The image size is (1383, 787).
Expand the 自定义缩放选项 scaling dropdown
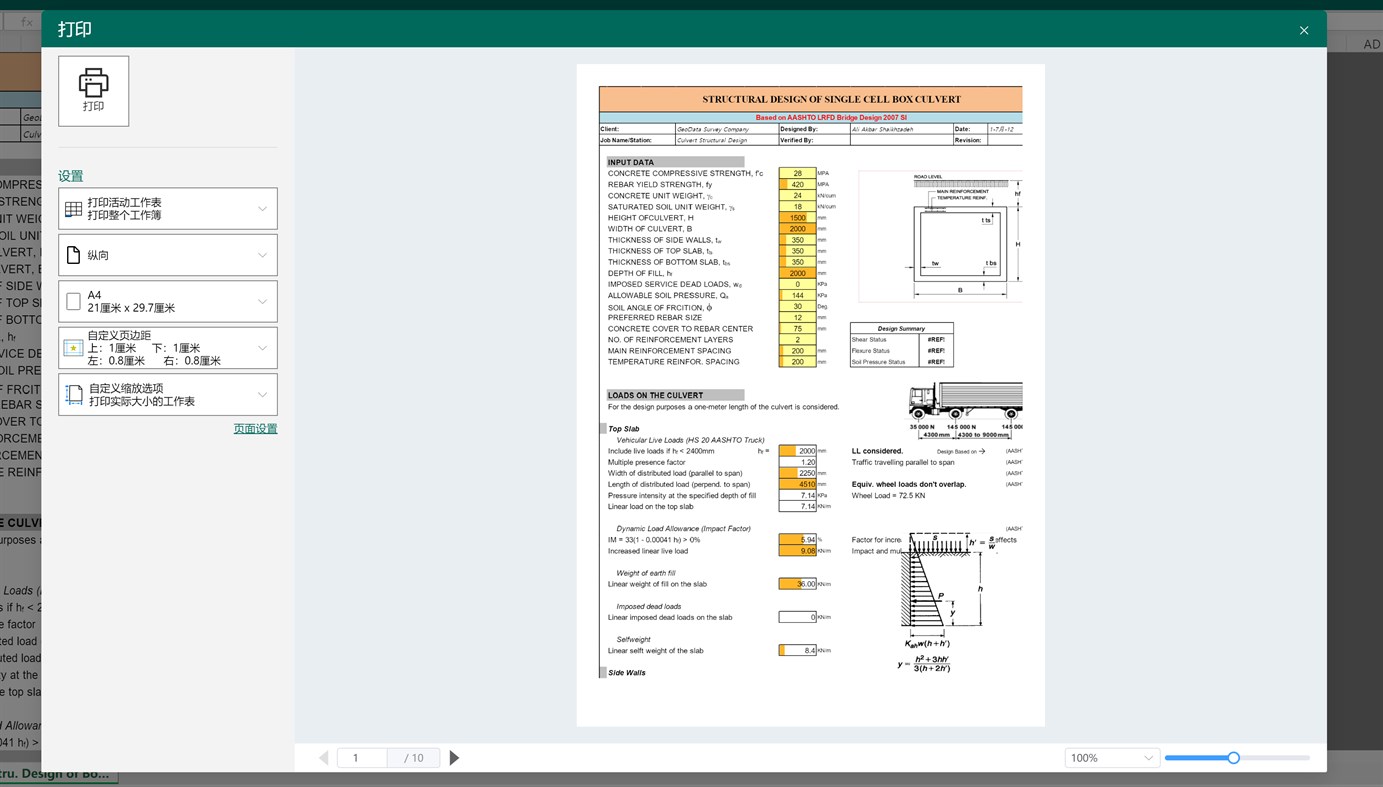(260, 393)
